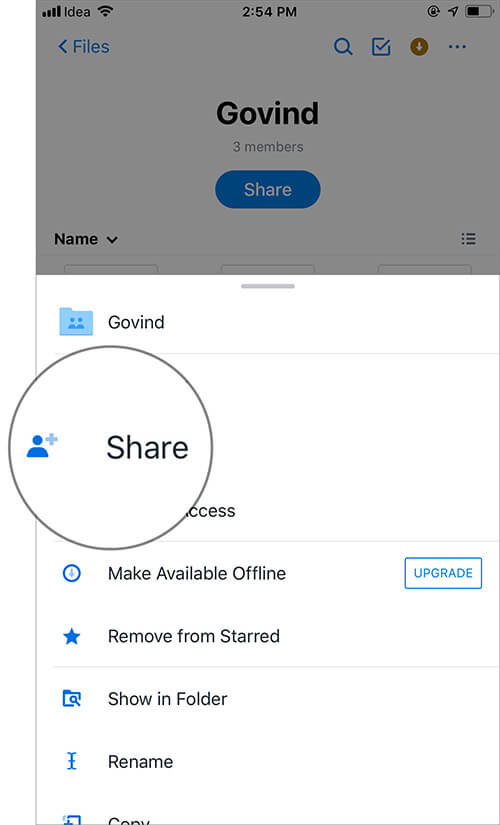Select Share in the action sheet
The width and height of the screenshot is (500, 825).
(147, 448)
